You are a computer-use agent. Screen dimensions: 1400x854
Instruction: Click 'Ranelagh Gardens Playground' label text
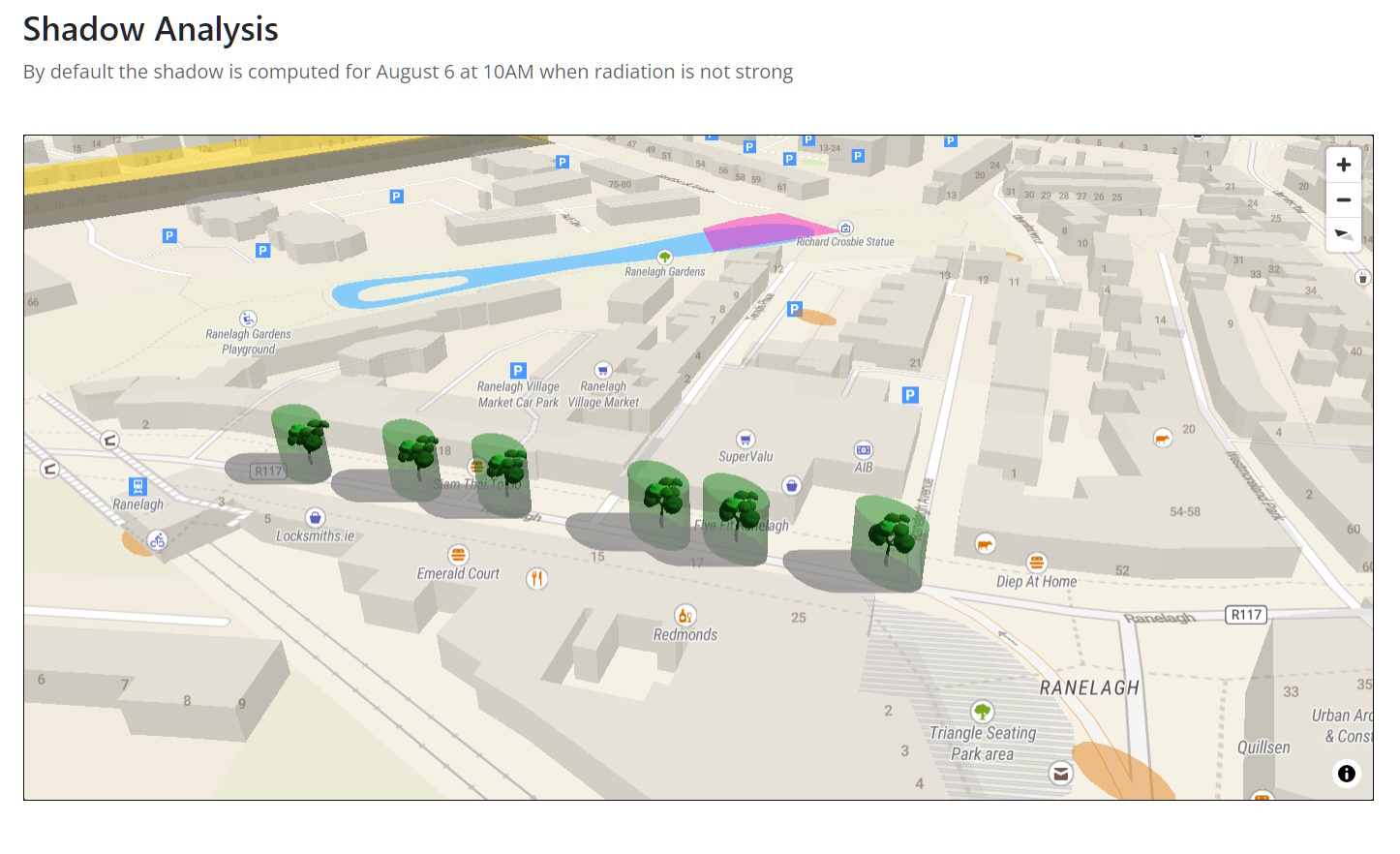pyautogui.click(x=248, y=342)
